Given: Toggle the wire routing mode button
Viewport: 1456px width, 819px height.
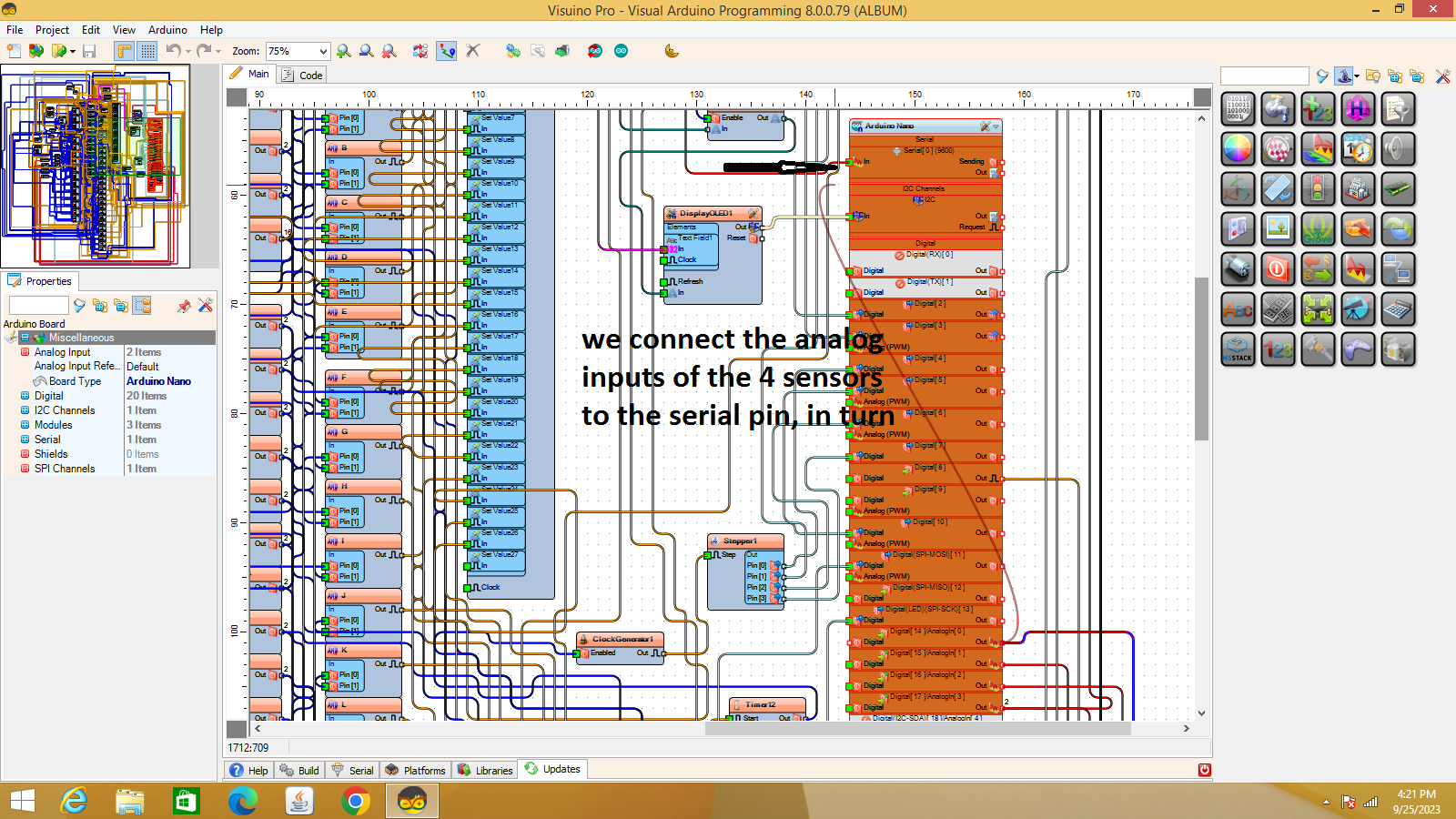Looking at the screenshot, I should pyautogui.click(x=446, y=51).
